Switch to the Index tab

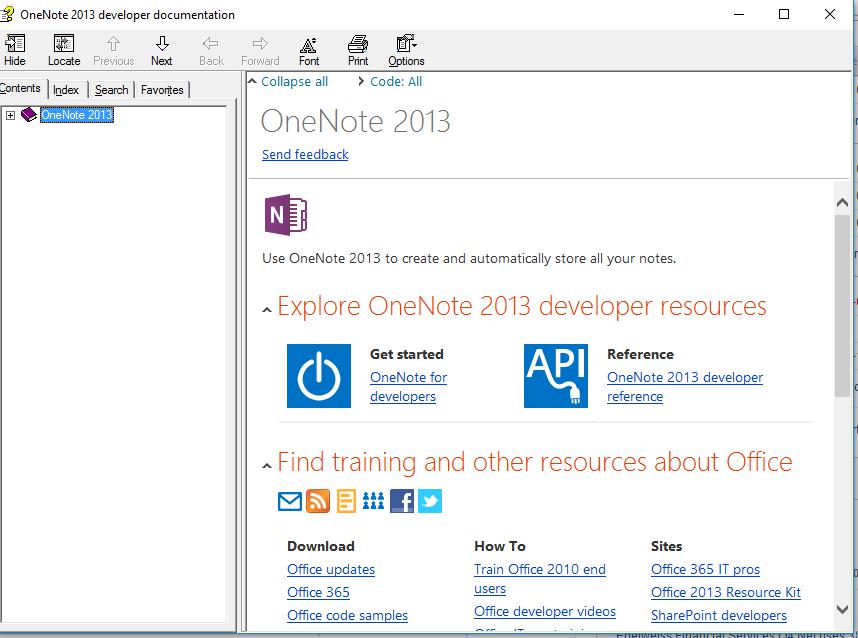pos(66,90)
